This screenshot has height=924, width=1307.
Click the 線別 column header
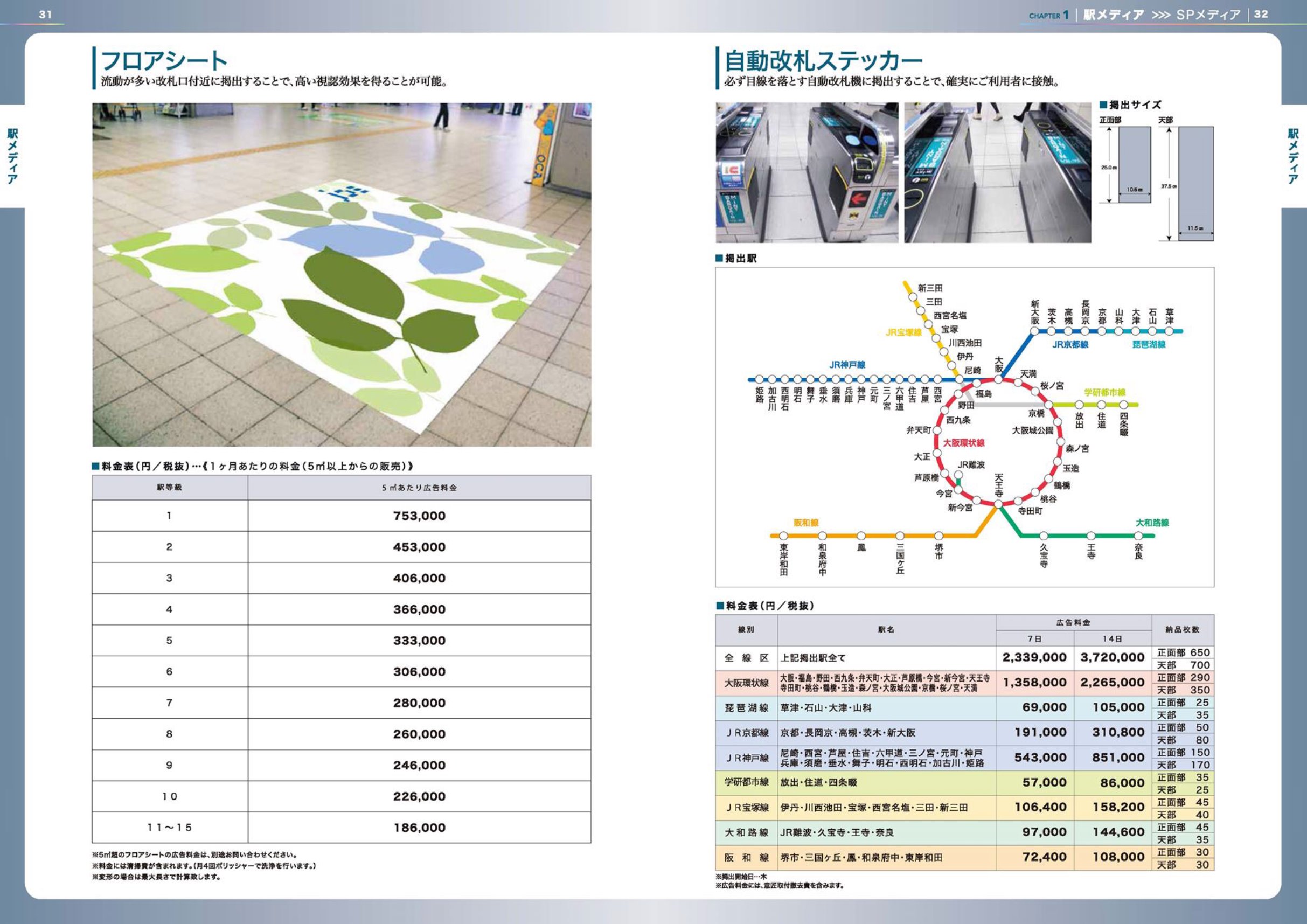click(746, 630)
